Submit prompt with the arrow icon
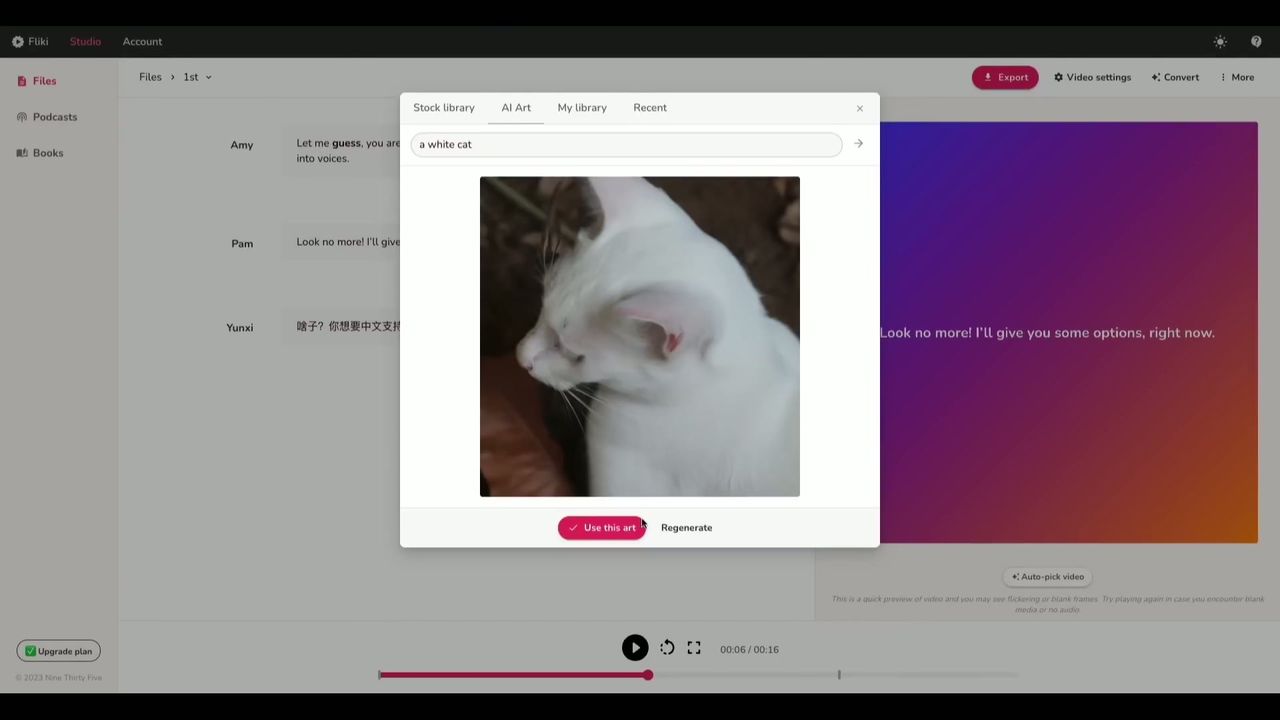 858,143
